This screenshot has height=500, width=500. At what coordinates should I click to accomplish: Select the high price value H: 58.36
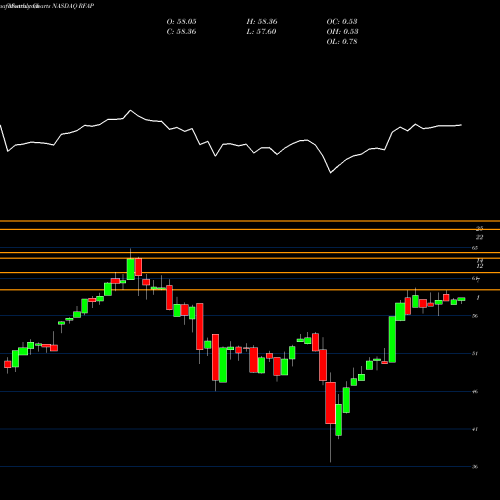click(x=262, y=22)
